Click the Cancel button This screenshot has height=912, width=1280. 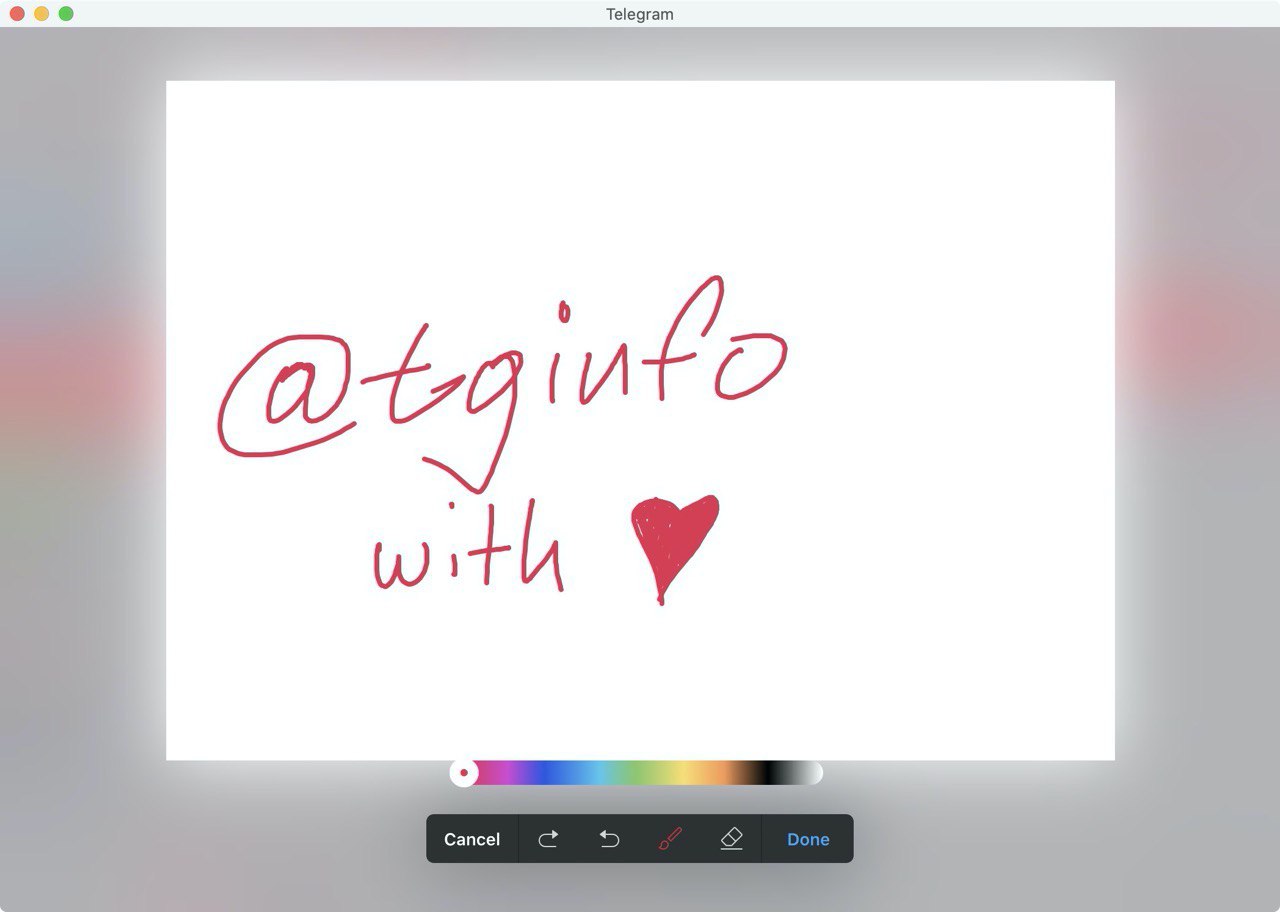(472, 839)
